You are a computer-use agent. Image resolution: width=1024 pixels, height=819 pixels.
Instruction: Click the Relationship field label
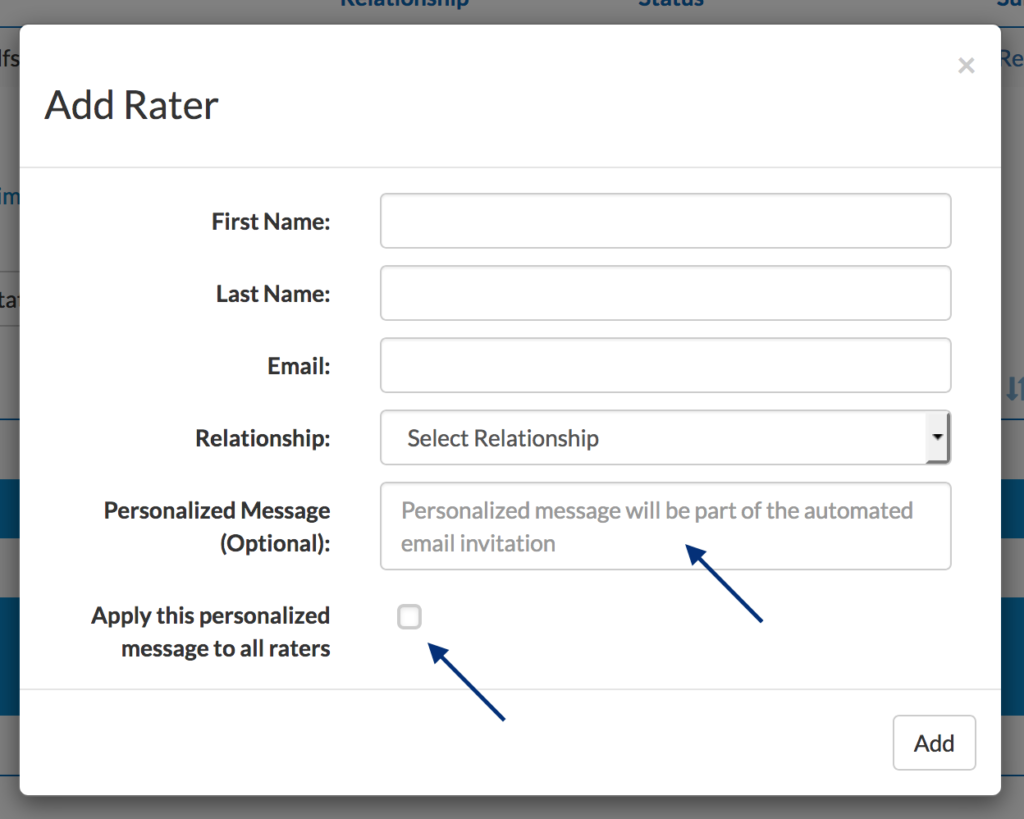263,438
